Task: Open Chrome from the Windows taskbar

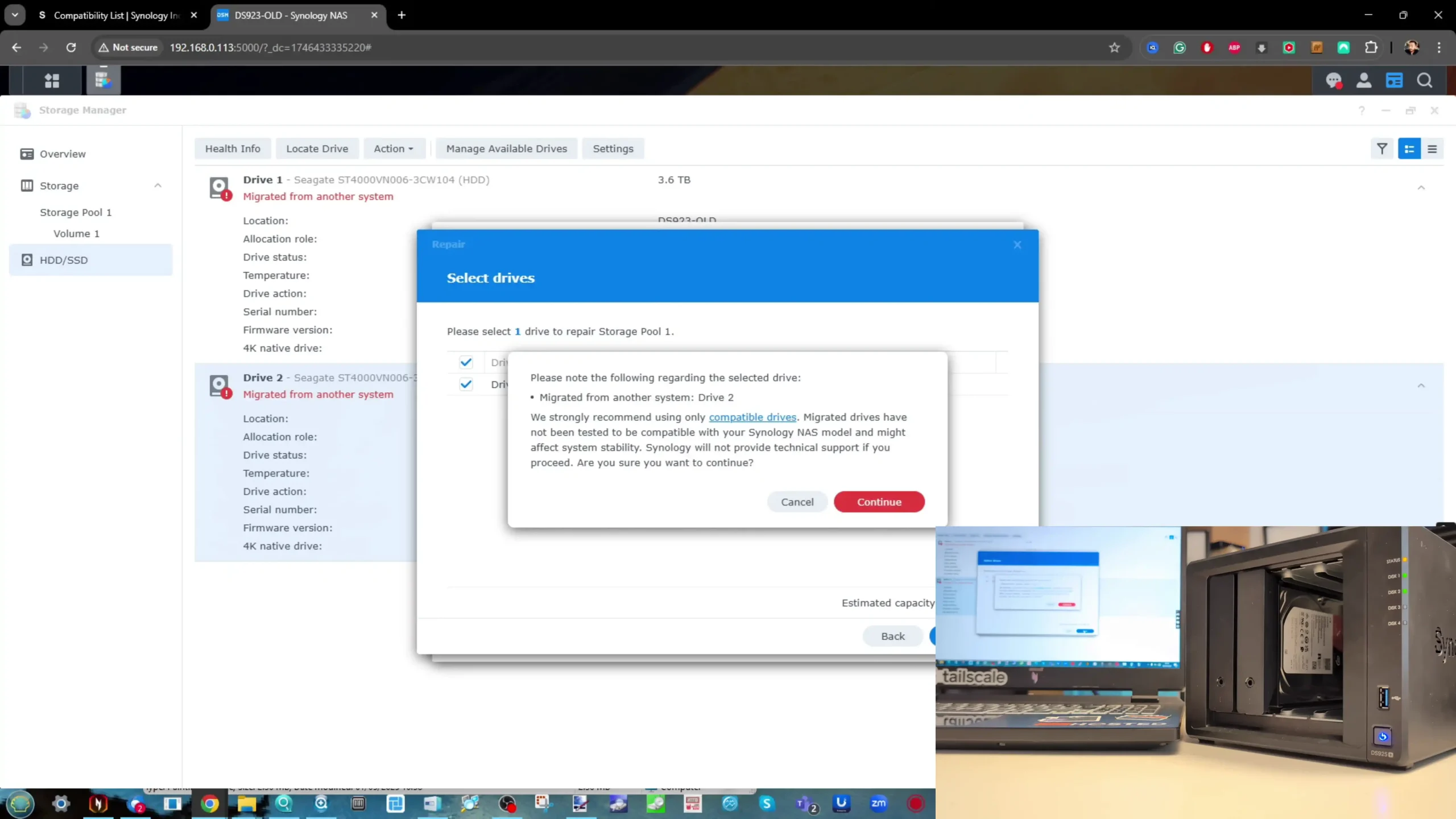Action: (209, 804)
